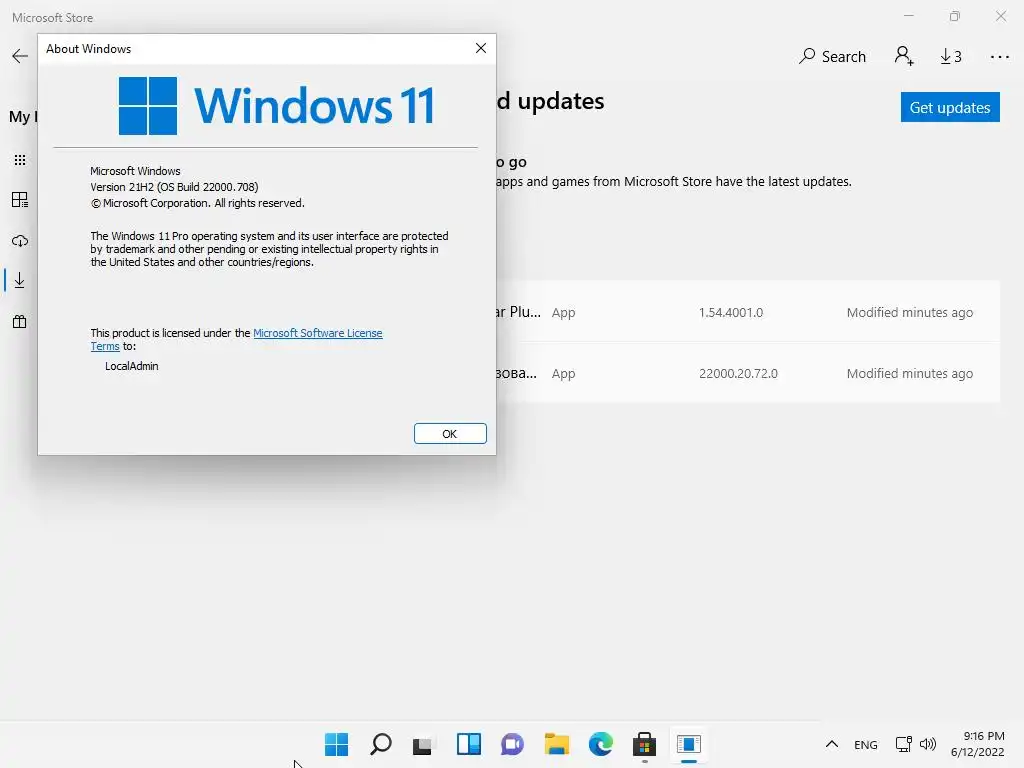This screenshot has width=1024, height=768.
Task: Click OK in About Windows dialog
Action: [x=450, y=434]
